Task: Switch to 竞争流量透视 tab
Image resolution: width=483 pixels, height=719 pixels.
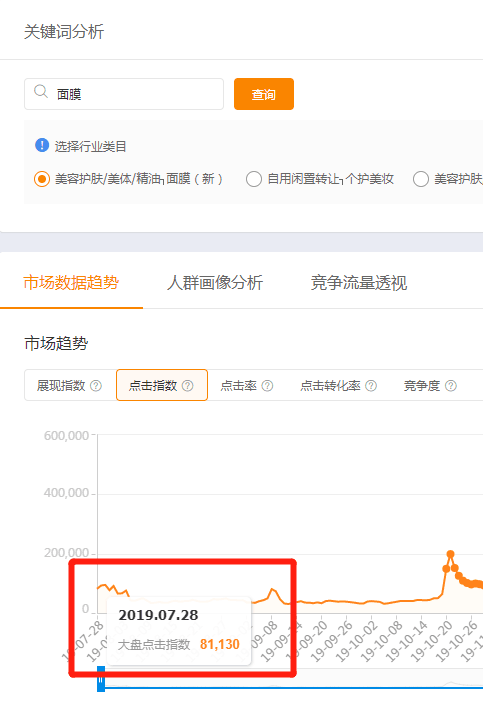Action: [359, 282]
